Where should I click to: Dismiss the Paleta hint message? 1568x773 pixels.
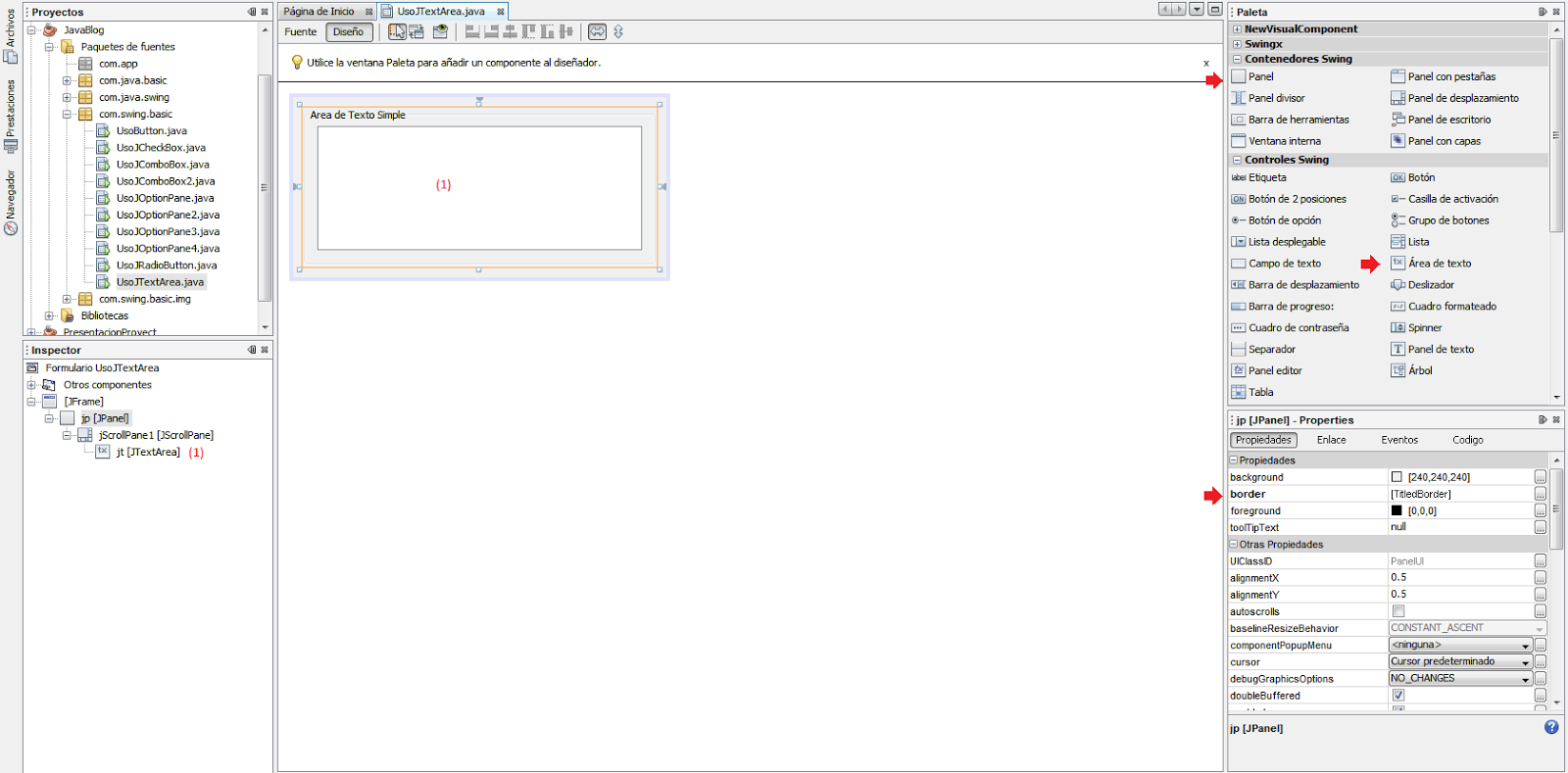pyautogui.click(x=1206, y=63)
